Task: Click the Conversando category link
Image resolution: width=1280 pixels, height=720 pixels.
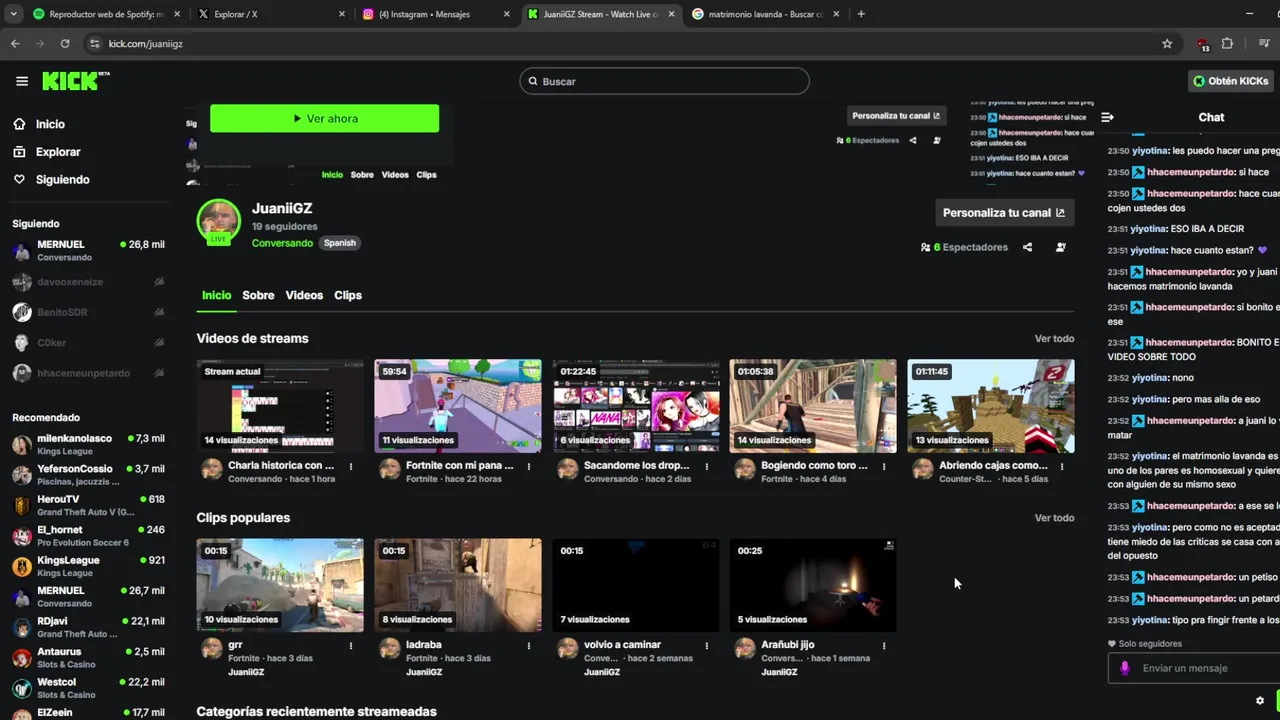Action: (x=282, y=243)
